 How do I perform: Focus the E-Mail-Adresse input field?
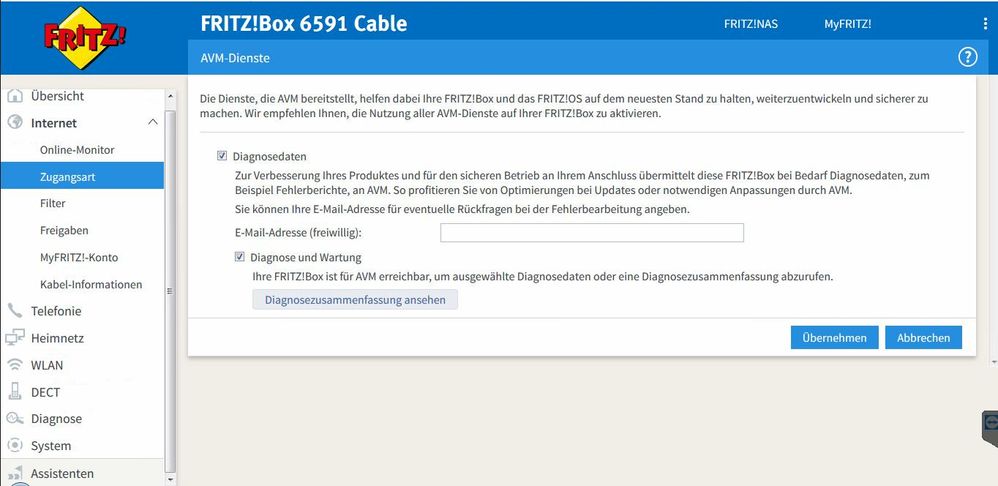pos(592,233)
